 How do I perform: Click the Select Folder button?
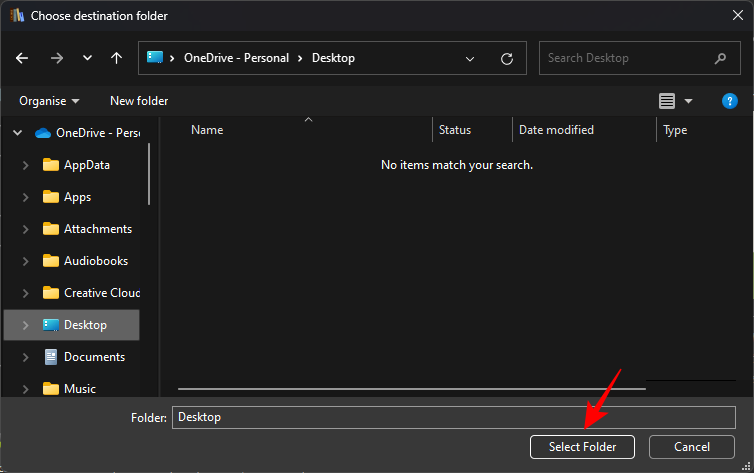coord(583,447)
